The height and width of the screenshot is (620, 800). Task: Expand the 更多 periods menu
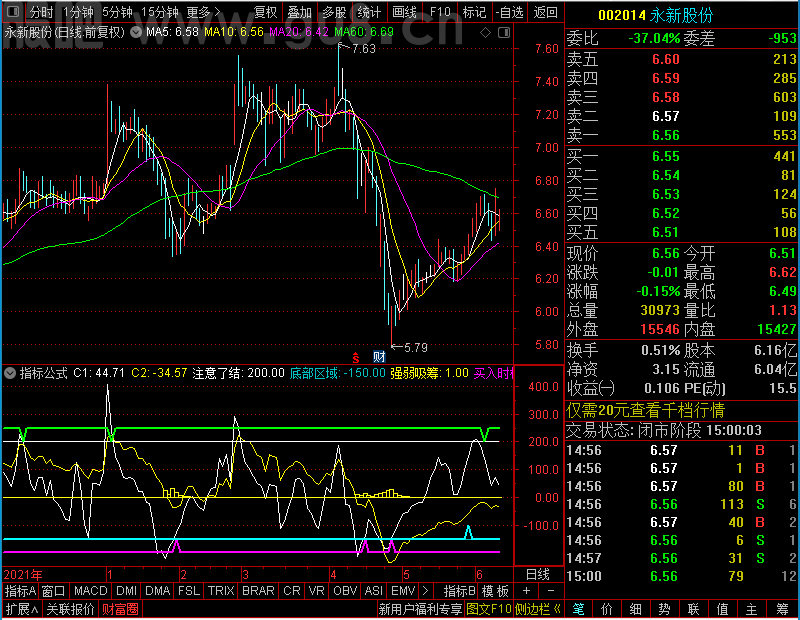pos(203,12)
